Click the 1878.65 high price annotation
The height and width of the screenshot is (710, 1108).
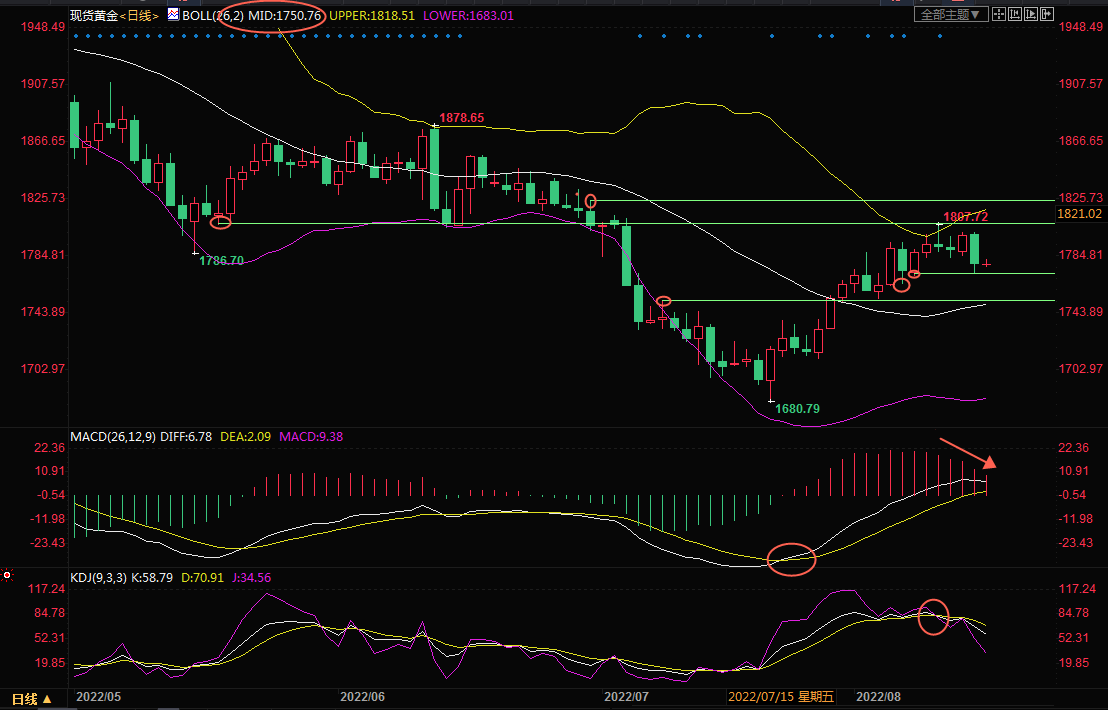click(x=462, y=118)
